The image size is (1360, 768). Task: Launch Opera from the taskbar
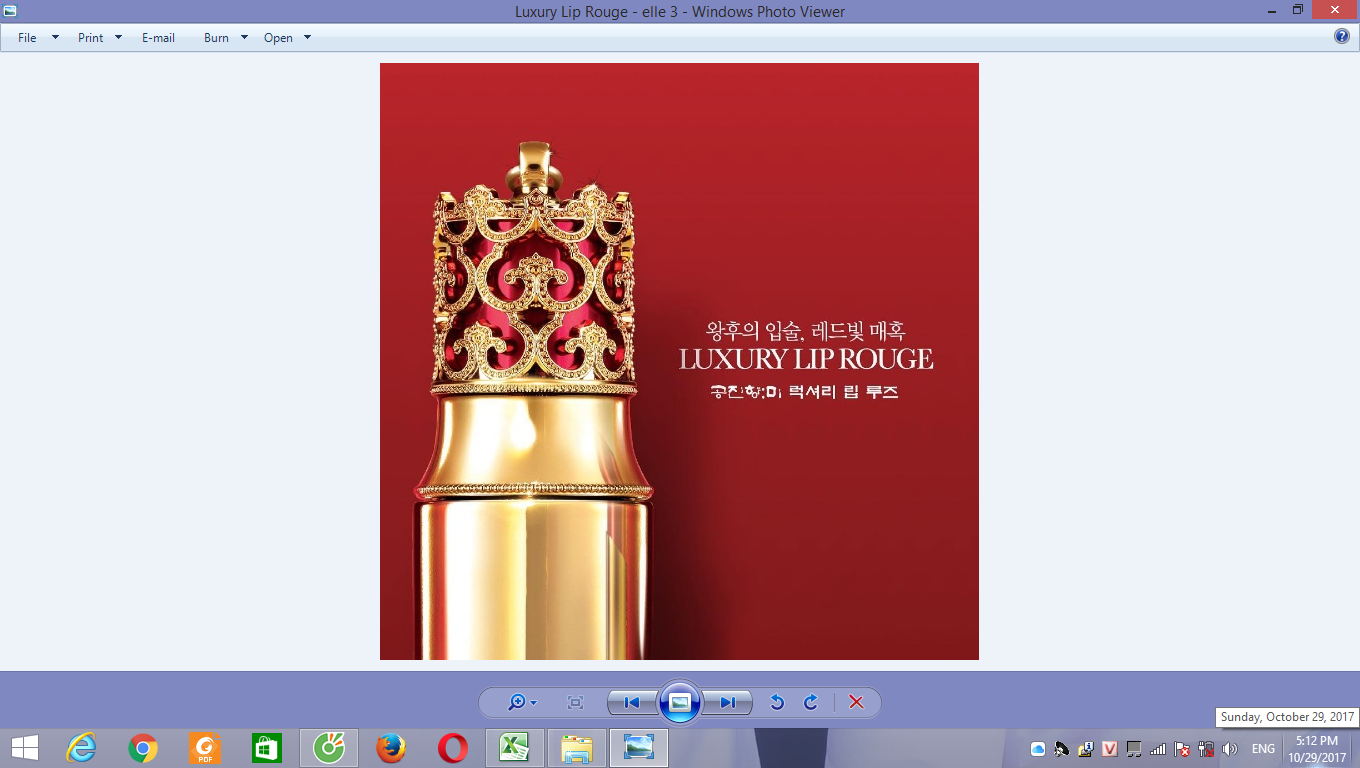pyautogui.click(x=453, y=748)
